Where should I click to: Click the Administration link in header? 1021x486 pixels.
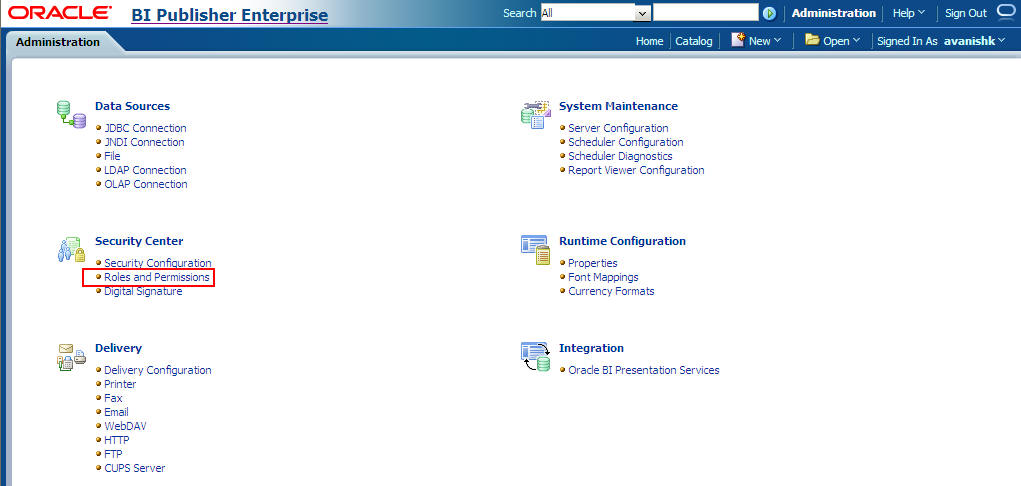(833, 13)
